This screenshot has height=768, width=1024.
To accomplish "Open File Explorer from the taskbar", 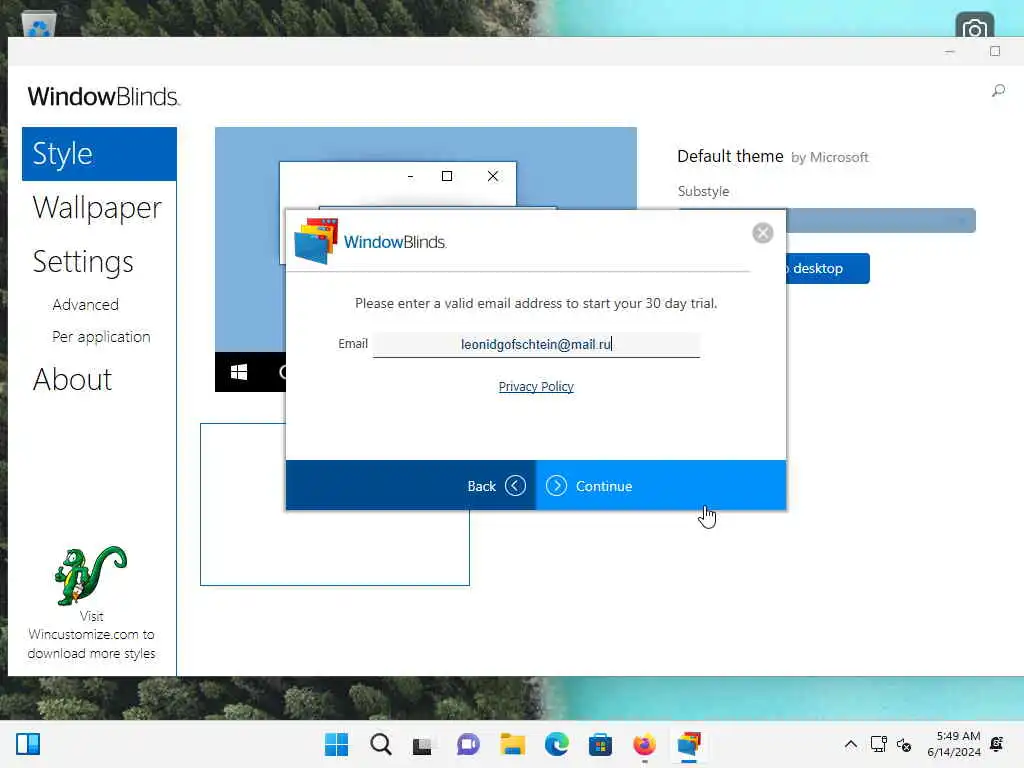I will 513,744.
